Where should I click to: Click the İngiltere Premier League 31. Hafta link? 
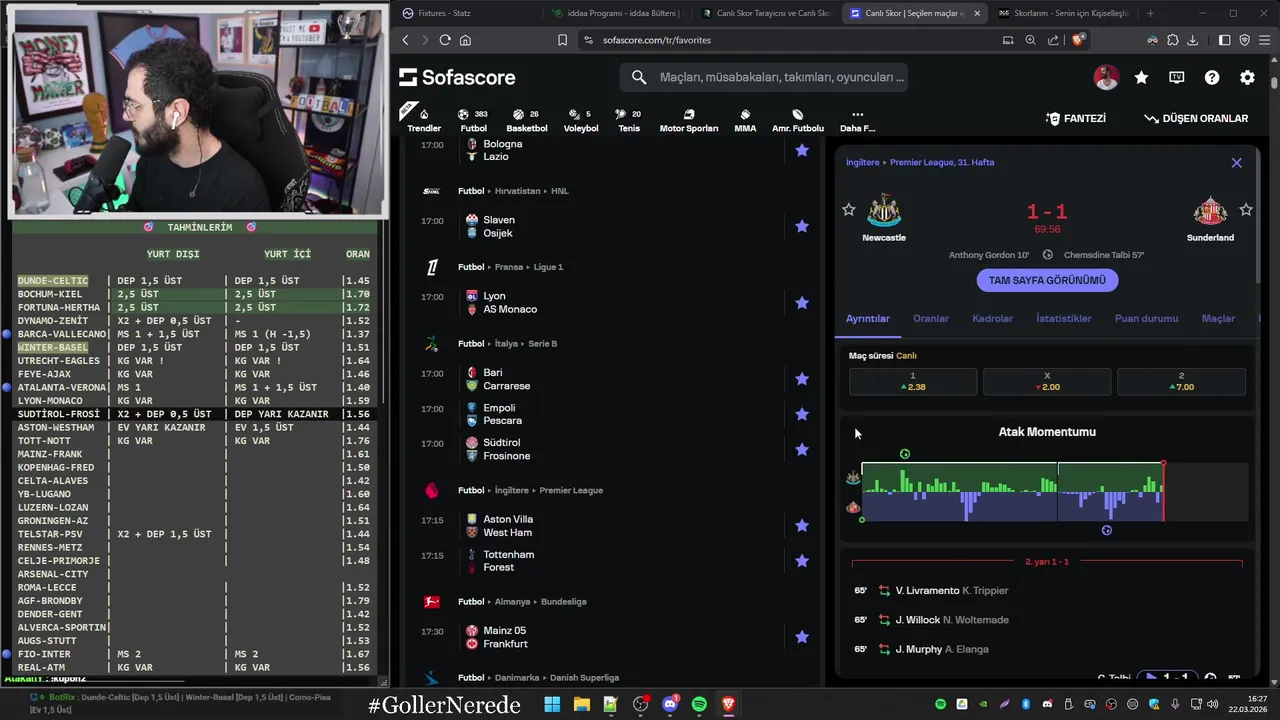tap(920, 162)
